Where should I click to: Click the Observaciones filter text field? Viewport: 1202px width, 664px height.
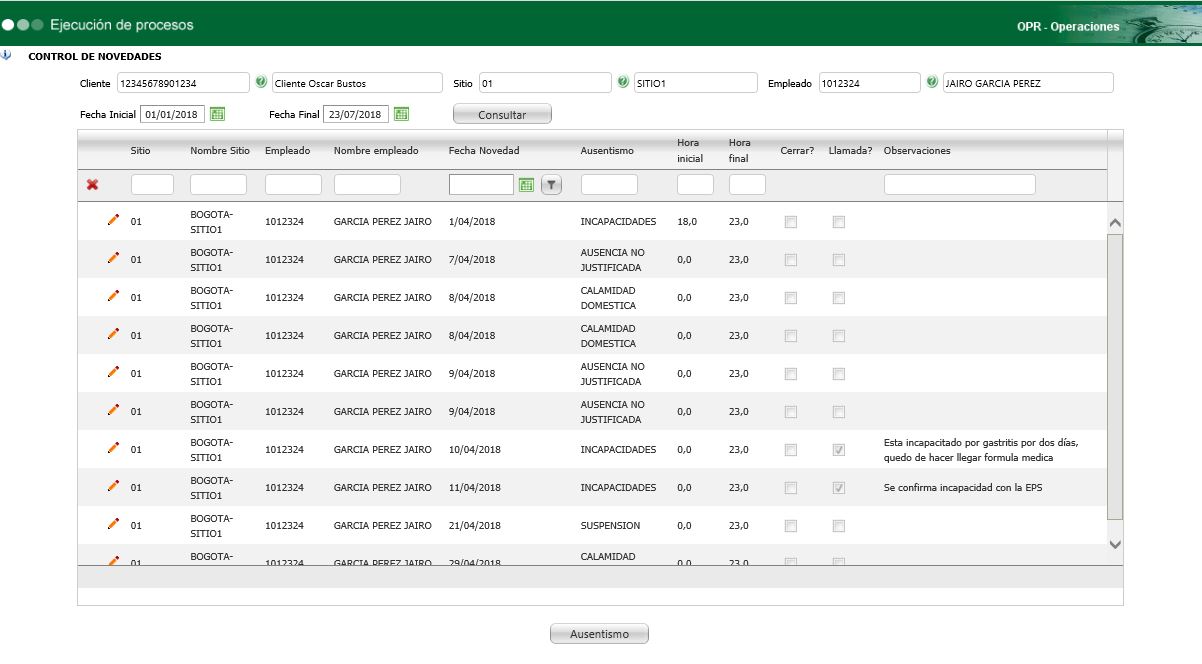pyautogui.click(x=959, y=185)
